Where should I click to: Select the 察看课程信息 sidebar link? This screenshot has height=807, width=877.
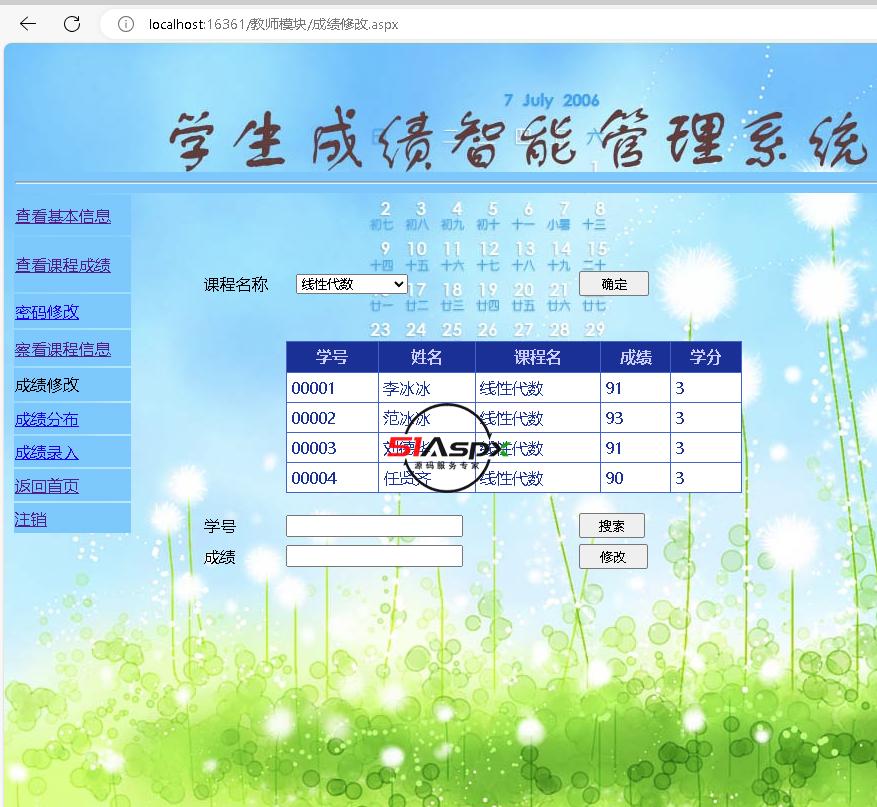click(x=63, y=349)
